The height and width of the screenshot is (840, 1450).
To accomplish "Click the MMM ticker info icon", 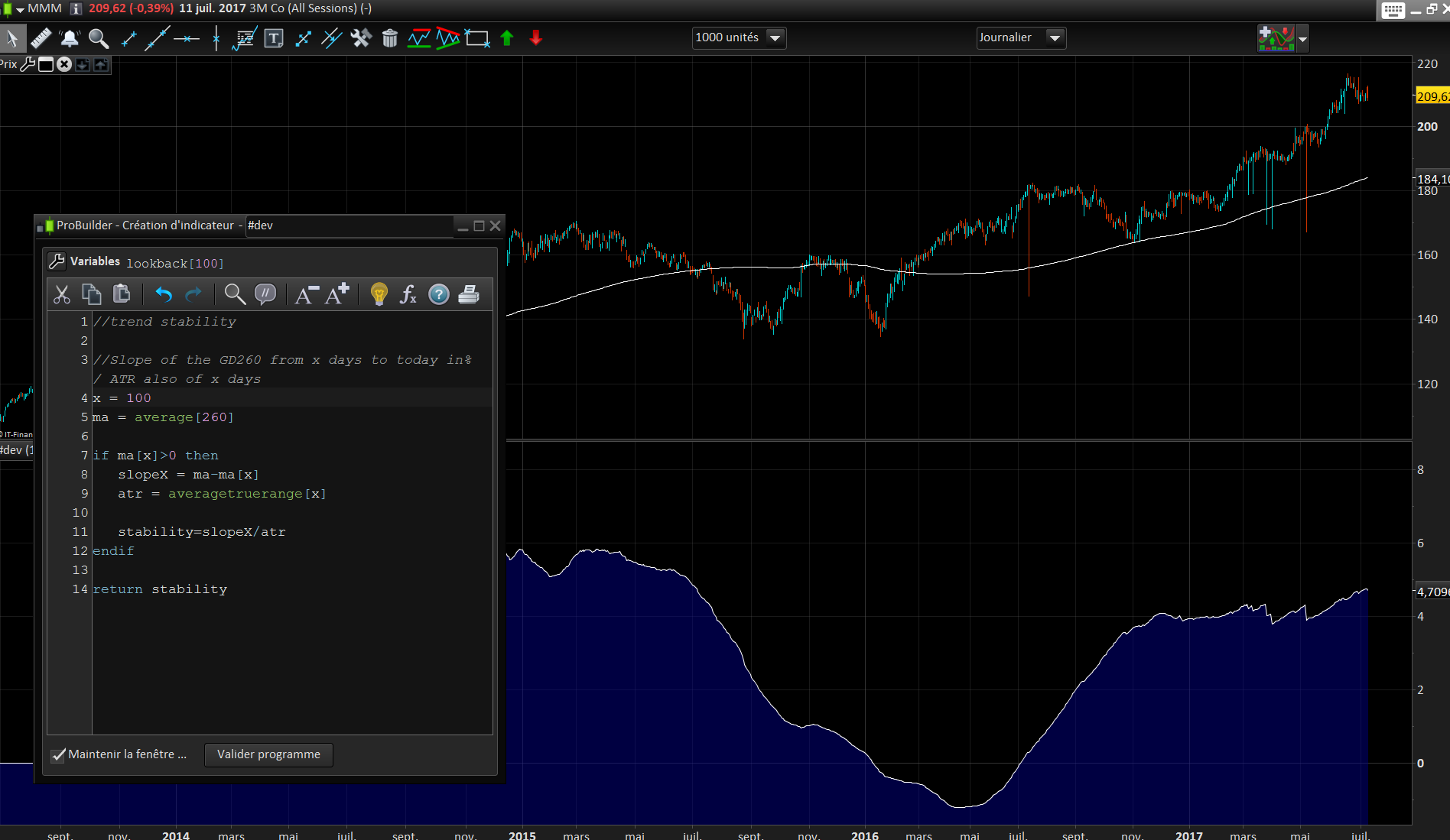I will (x=76, y=8).
